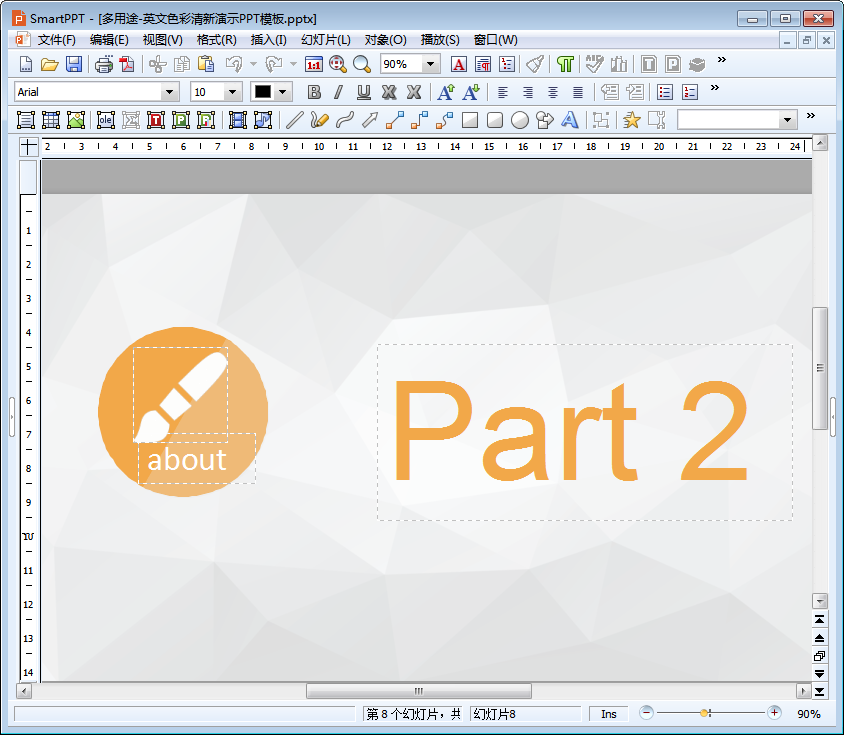This screenshot has height=735, width=844.
Task: Redo the last undone action
Action: click(274, 64)
